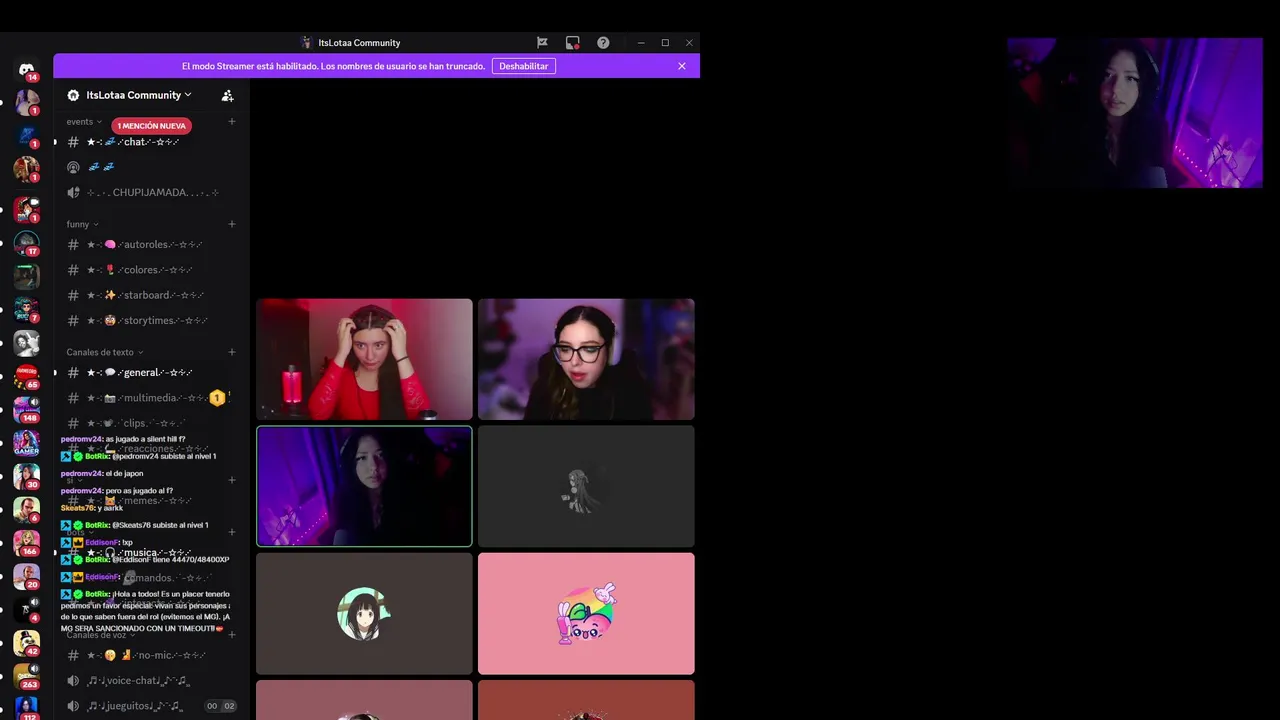Focus the tile with anime girl avatar
The height and width of the screenshot is (720, 1280).
[364, 614]
